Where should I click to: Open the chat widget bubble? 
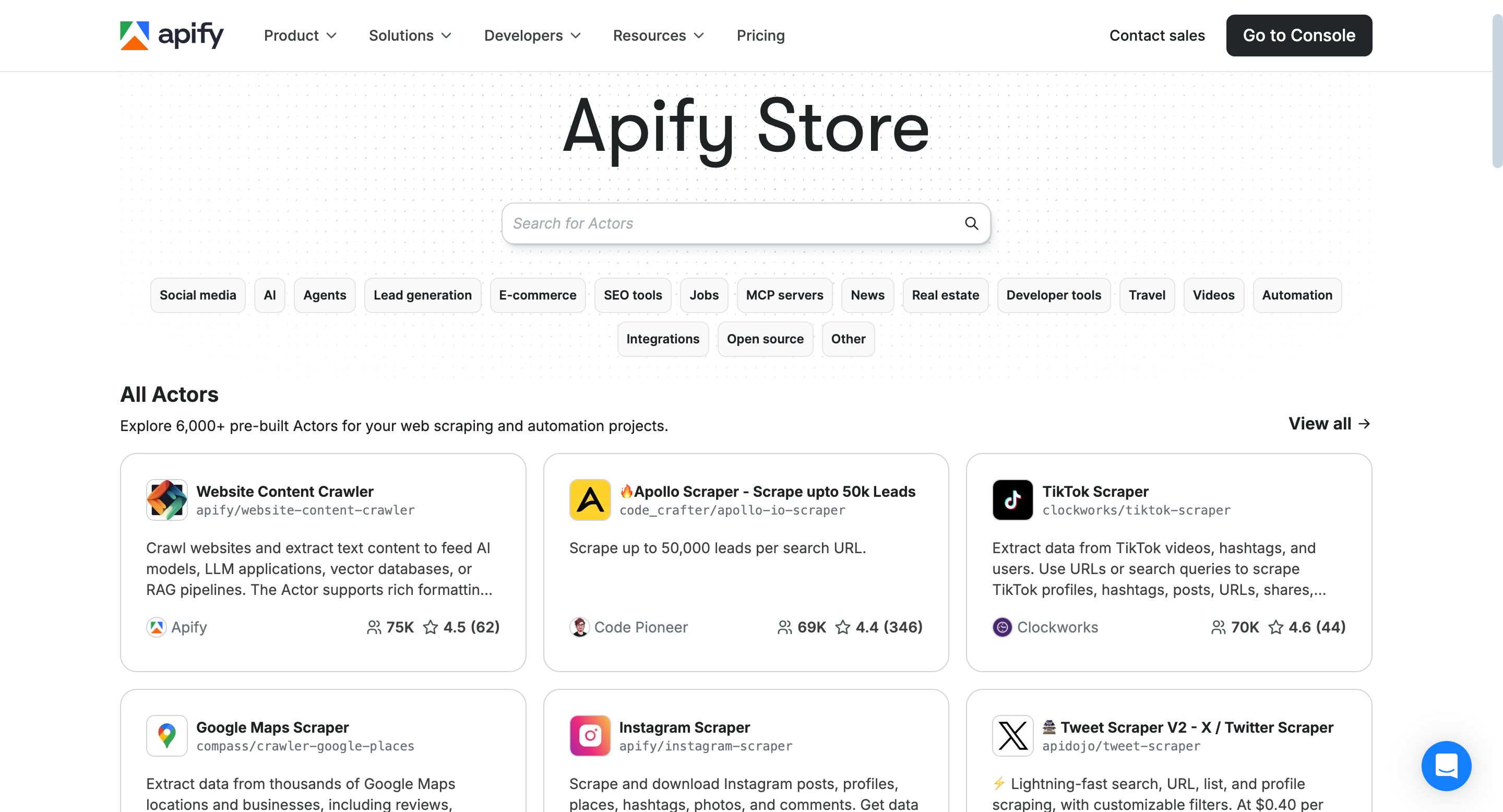click(1446, 766)
